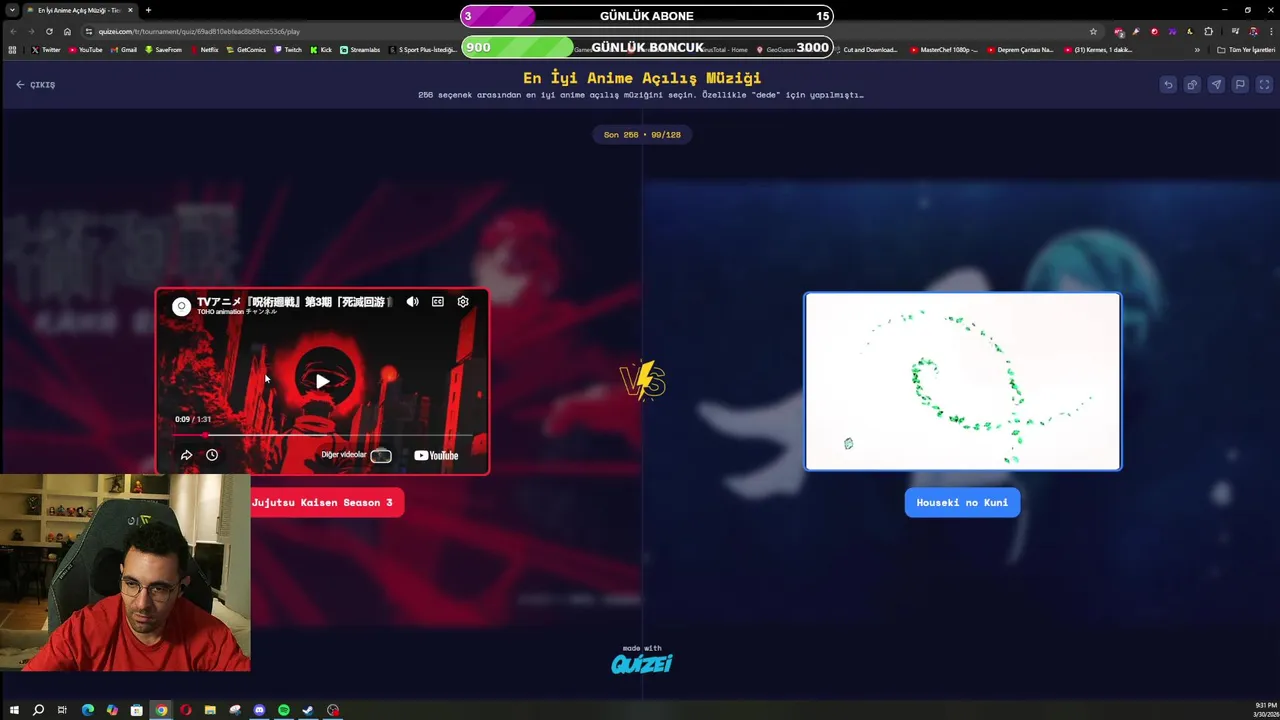The height and width of the screenshot is (720, 1280).
Task: Seek on the YouTube progress bar
Action: tap(322, 435)
